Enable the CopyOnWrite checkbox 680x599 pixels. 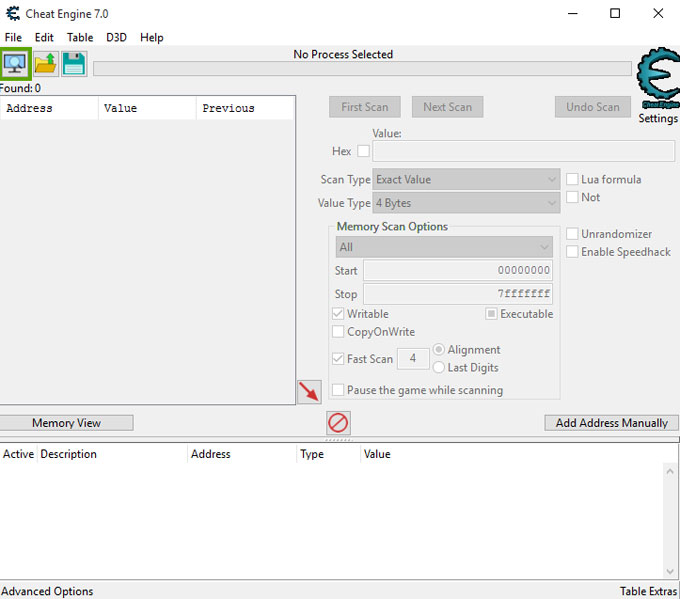tap(338, 331)
